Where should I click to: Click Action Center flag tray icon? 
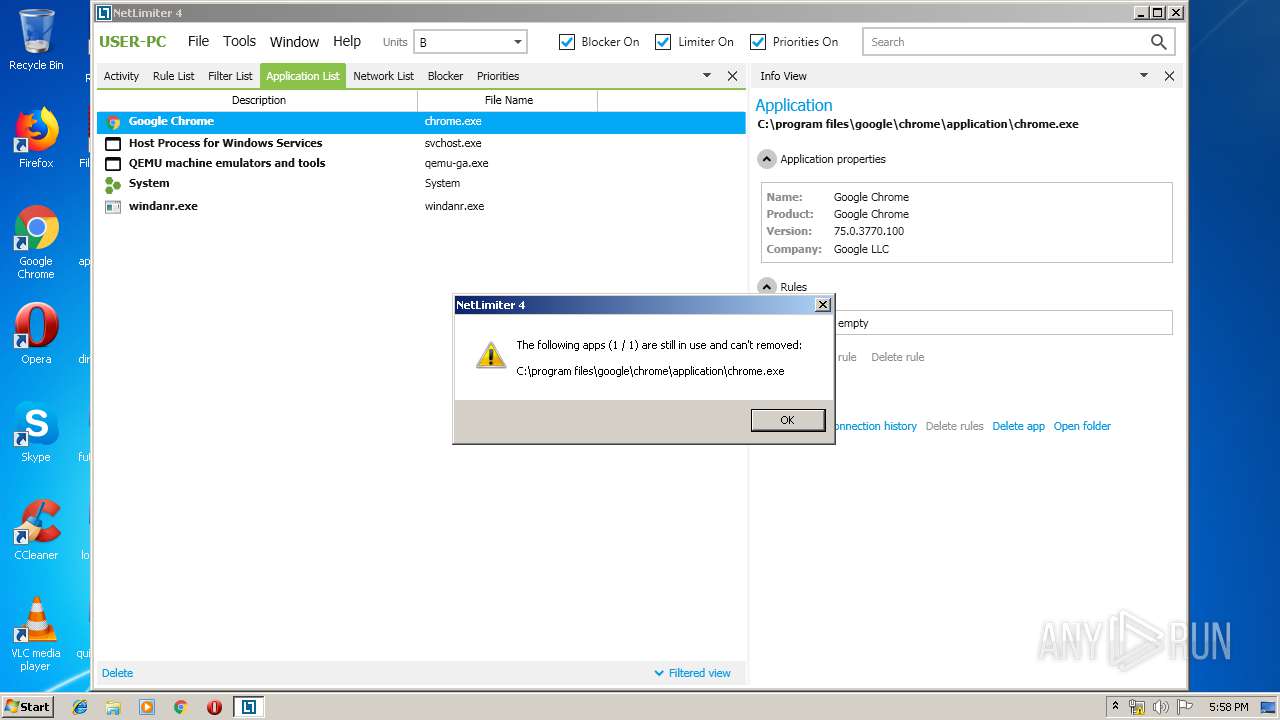[1185, 707]
